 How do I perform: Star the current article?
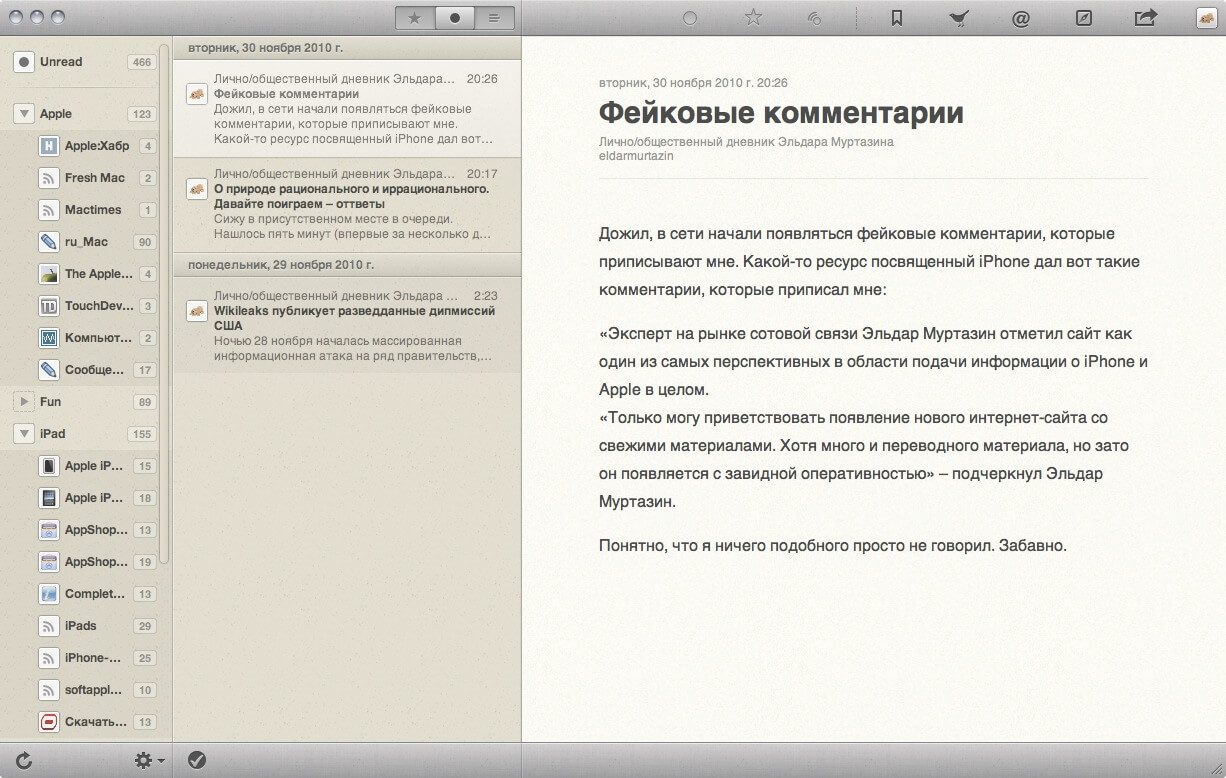tap(754, 17)
